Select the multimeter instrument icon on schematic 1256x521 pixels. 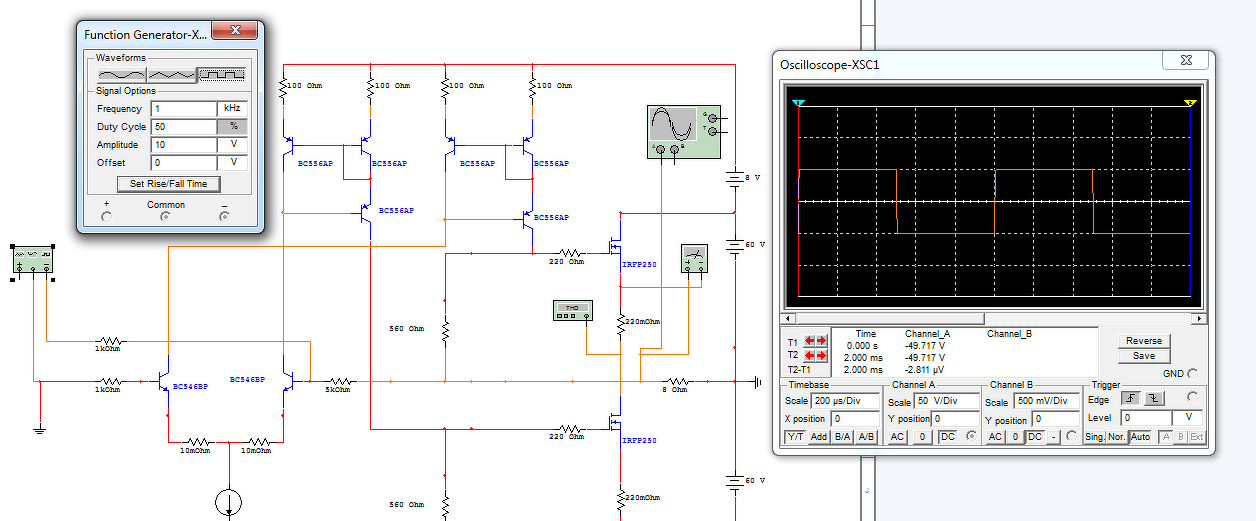pyautogui.click(x=693, y=260)
